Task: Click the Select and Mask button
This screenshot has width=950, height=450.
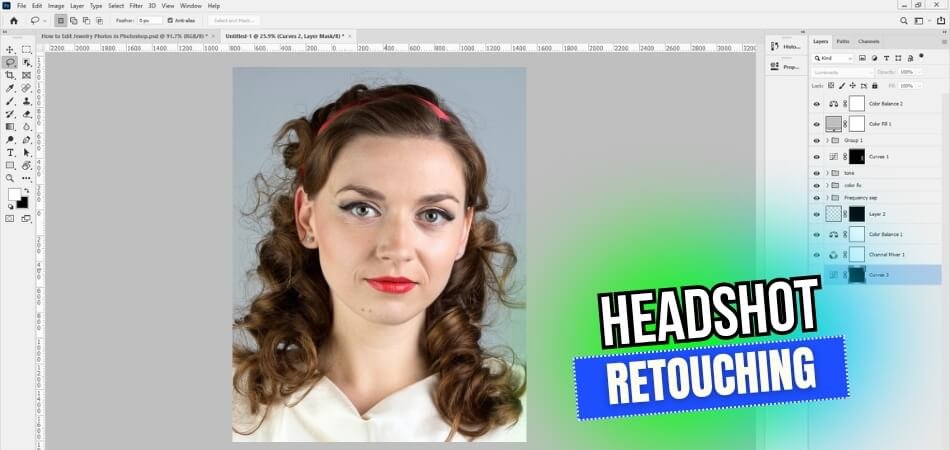Action: [233, 21]
